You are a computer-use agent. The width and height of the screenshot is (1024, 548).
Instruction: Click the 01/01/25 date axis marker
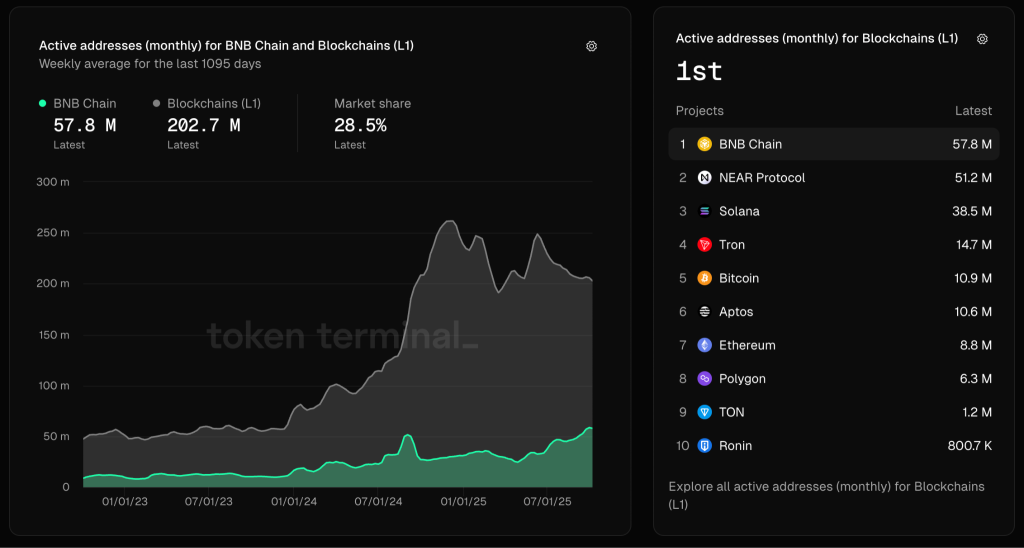[464, 502]
